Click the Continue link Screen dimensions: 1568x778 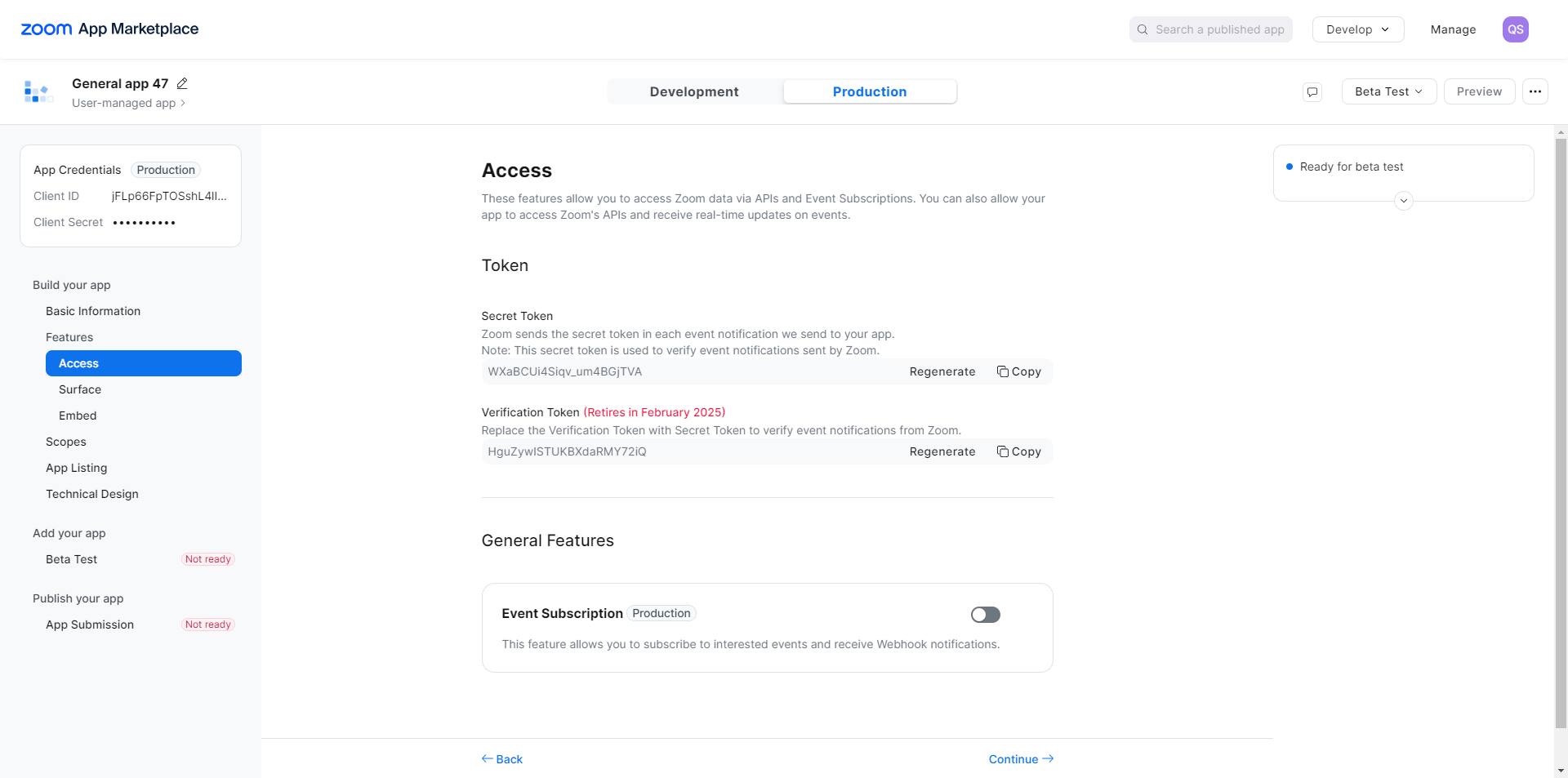pyautogui.click(x=1021, y=759)
